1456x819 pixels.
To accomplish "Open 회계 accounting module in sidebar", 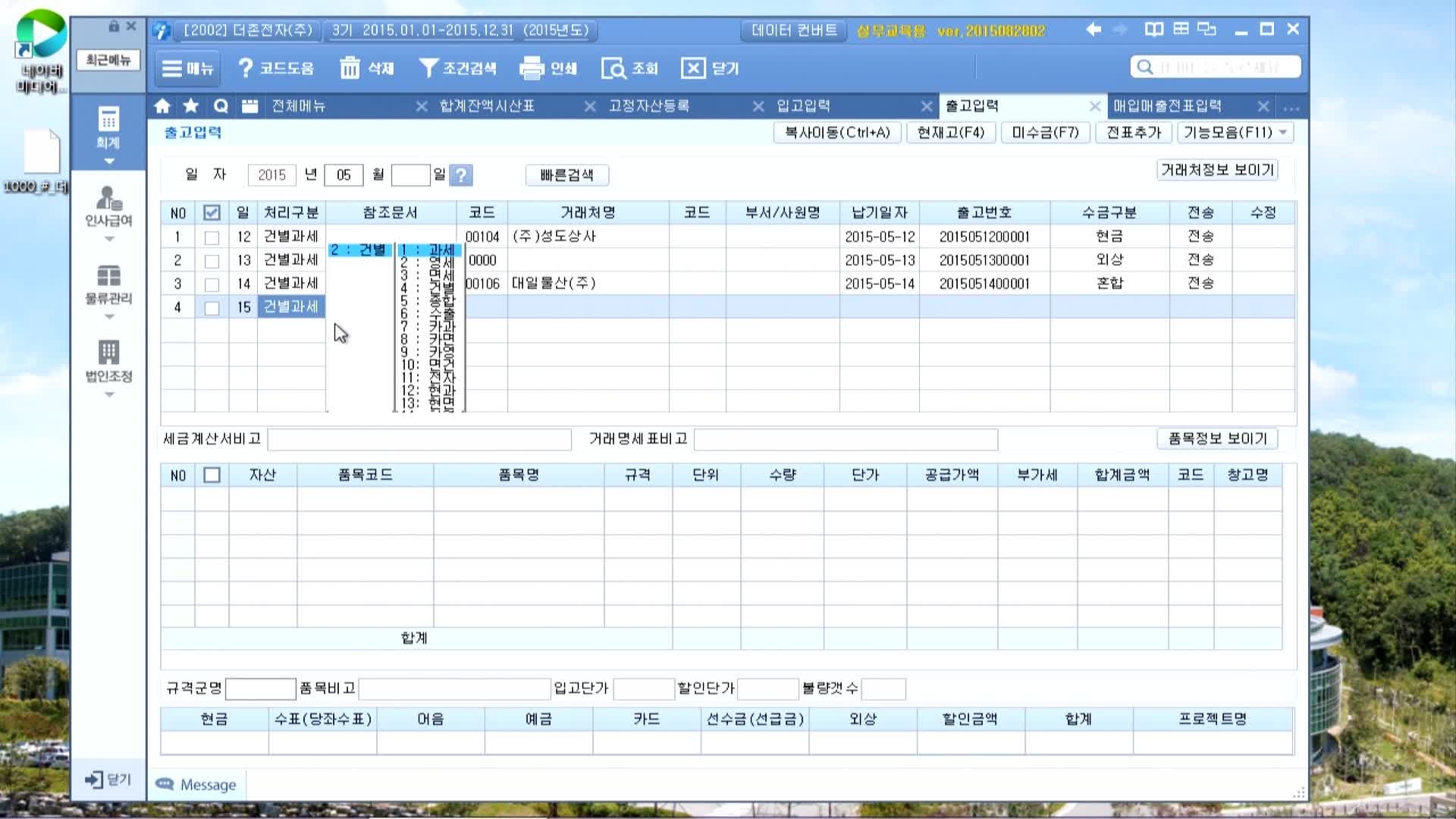I will [x=108, y=128].
